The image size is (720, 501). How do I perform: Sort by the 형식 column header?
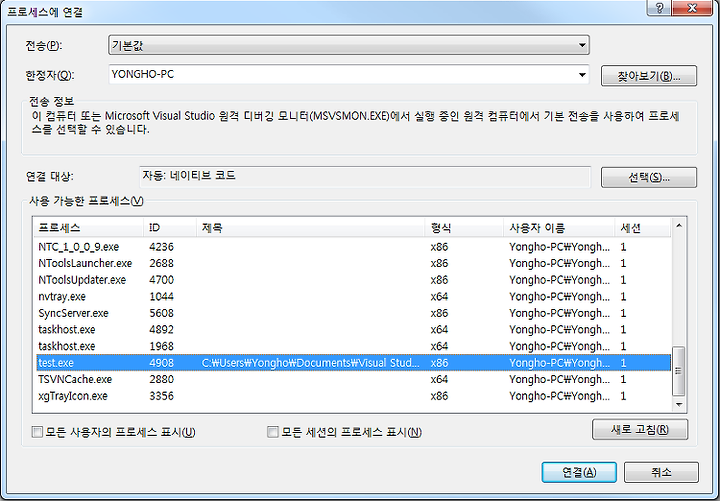click(464, 228)
